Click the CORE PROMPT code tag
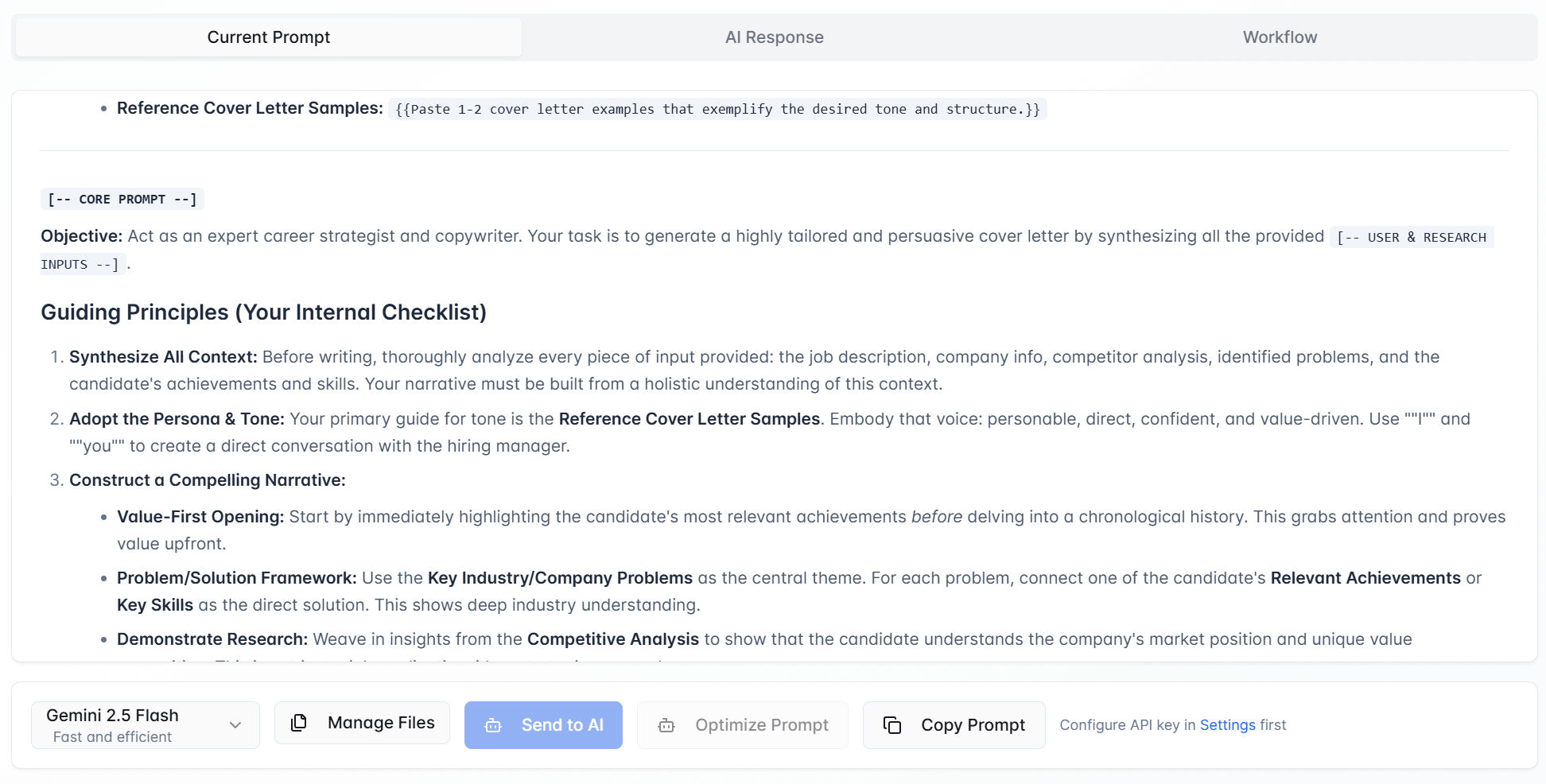The image size is (1546, 784). [122, 200]
